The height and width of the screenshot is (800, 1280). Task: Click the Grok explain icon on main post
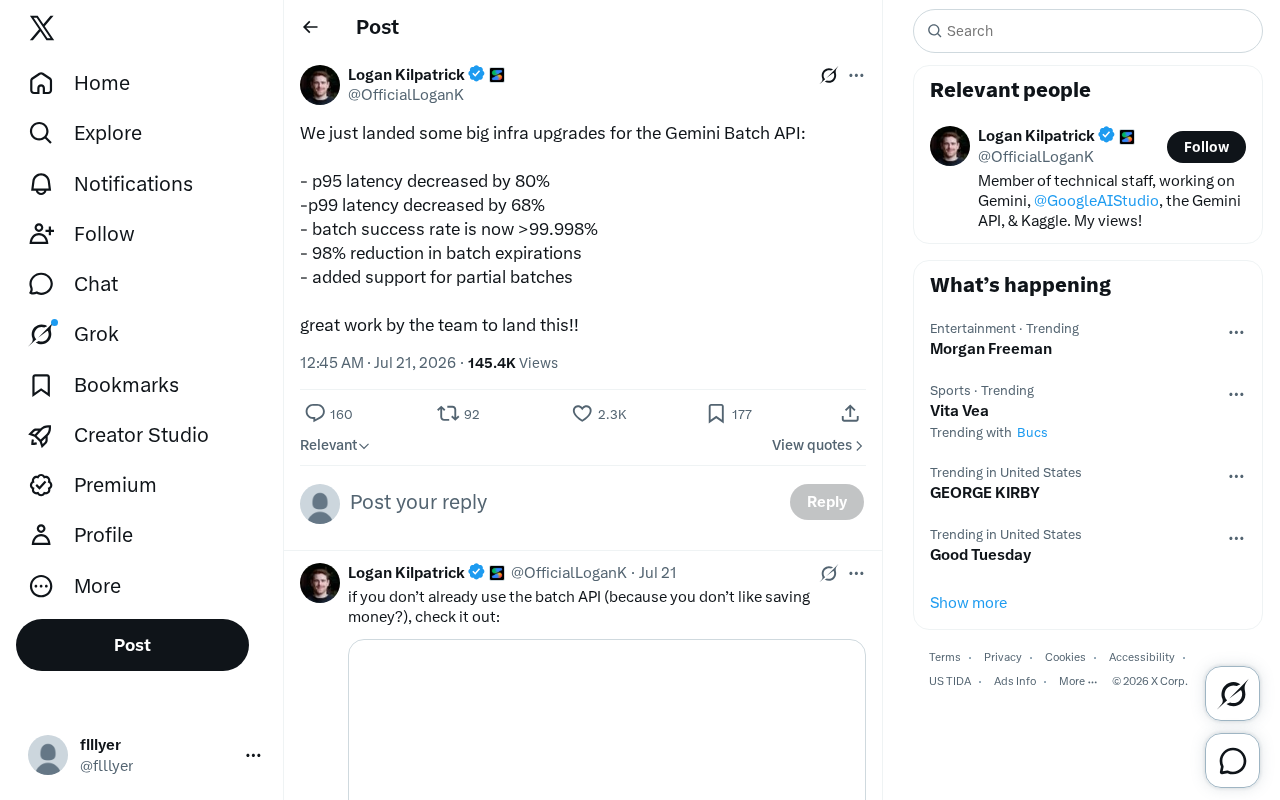tap(828, 75)
